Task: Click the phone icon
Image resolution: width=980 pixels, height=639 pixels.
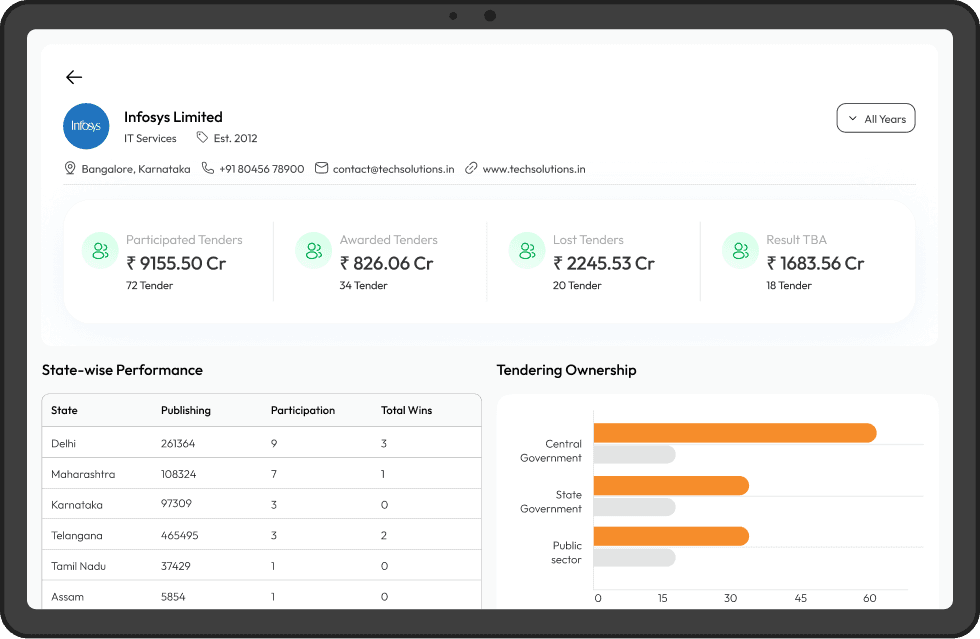Action: [x=208, y=169]
